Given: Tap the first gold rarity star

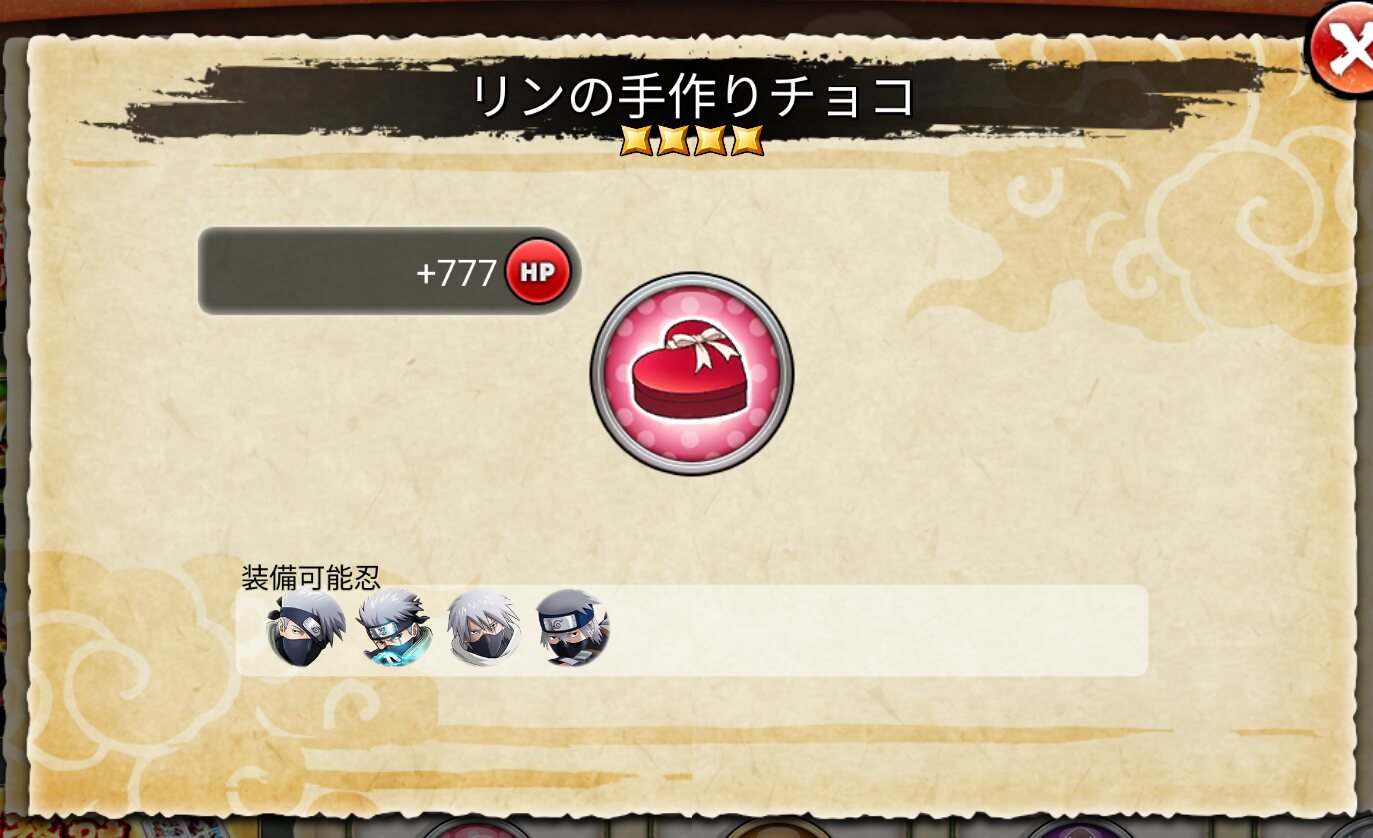Looking at the screenshot, I should click(636, 140).
